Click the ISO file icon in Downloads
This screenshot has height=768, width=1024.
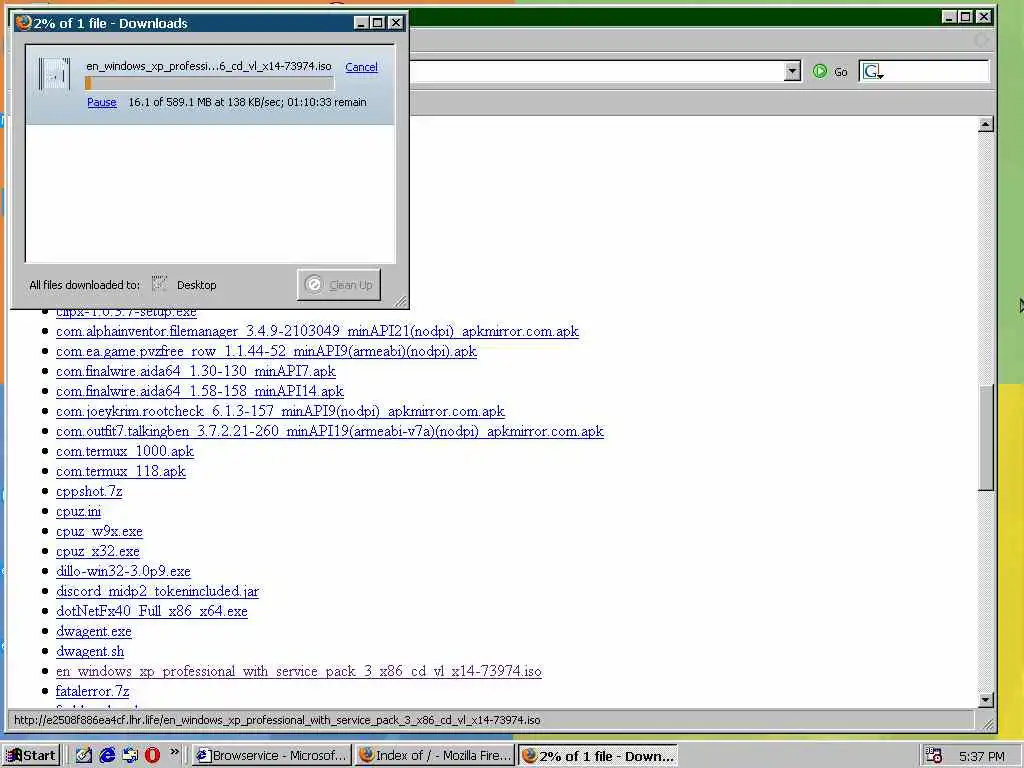coord(54,74)
